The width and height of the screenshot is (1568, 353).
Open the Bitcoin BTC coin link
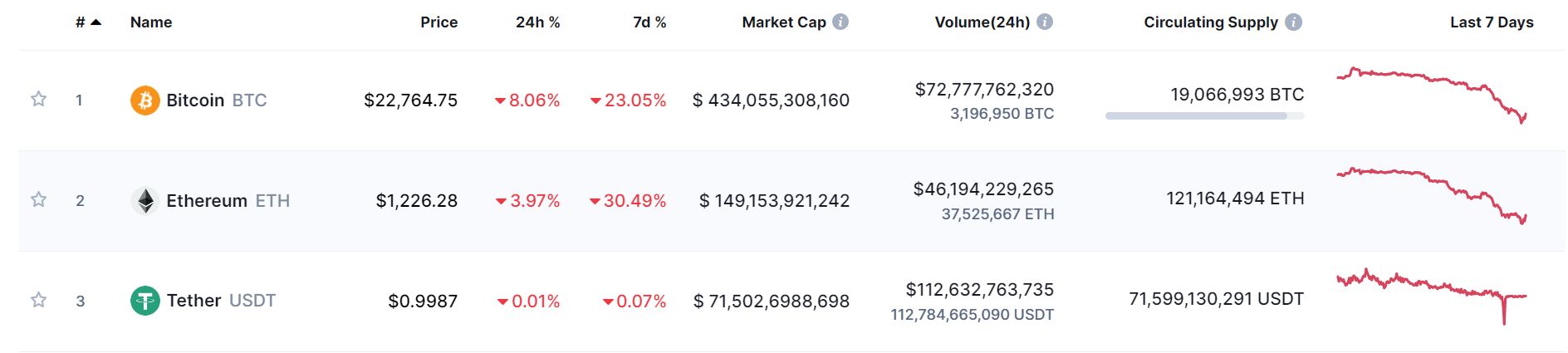pyautogui.click(x=216, y=101)
